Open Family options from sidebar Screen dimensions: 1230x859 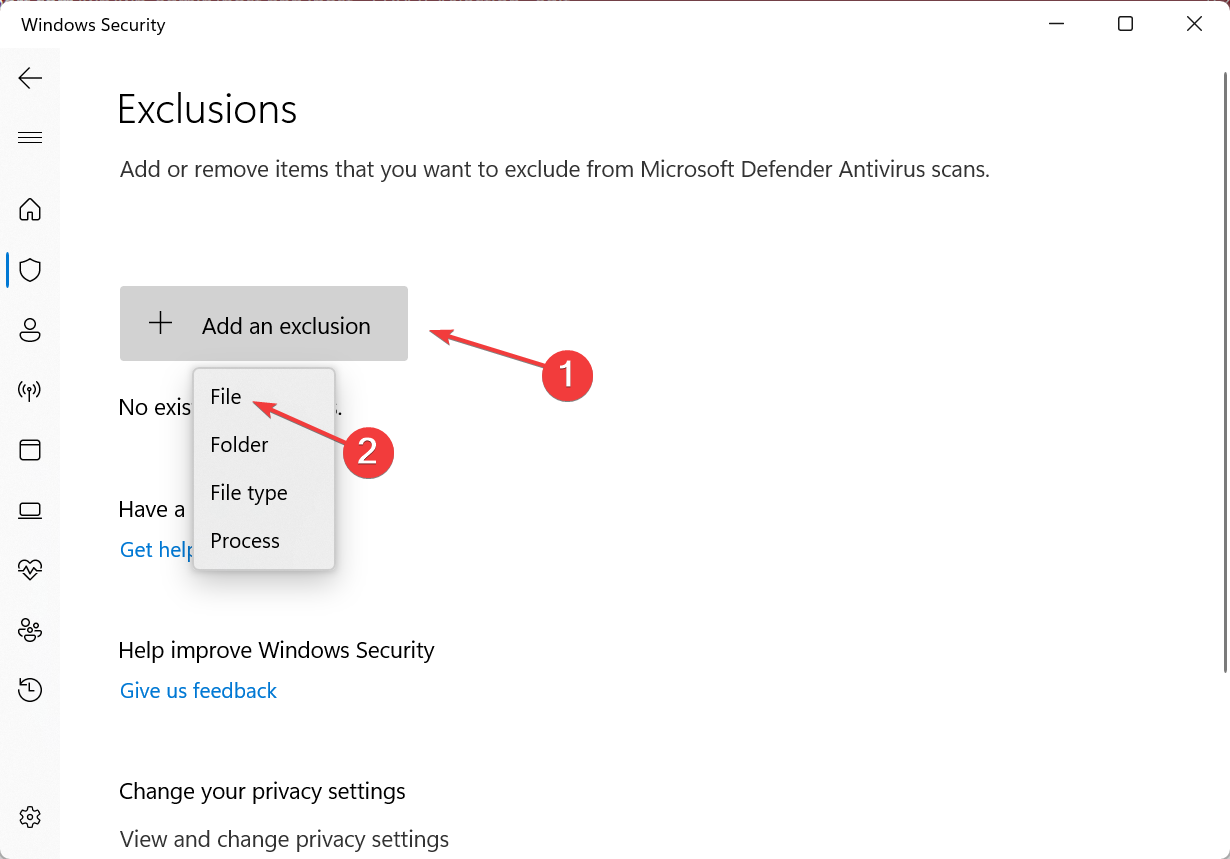tap(30, 630)
